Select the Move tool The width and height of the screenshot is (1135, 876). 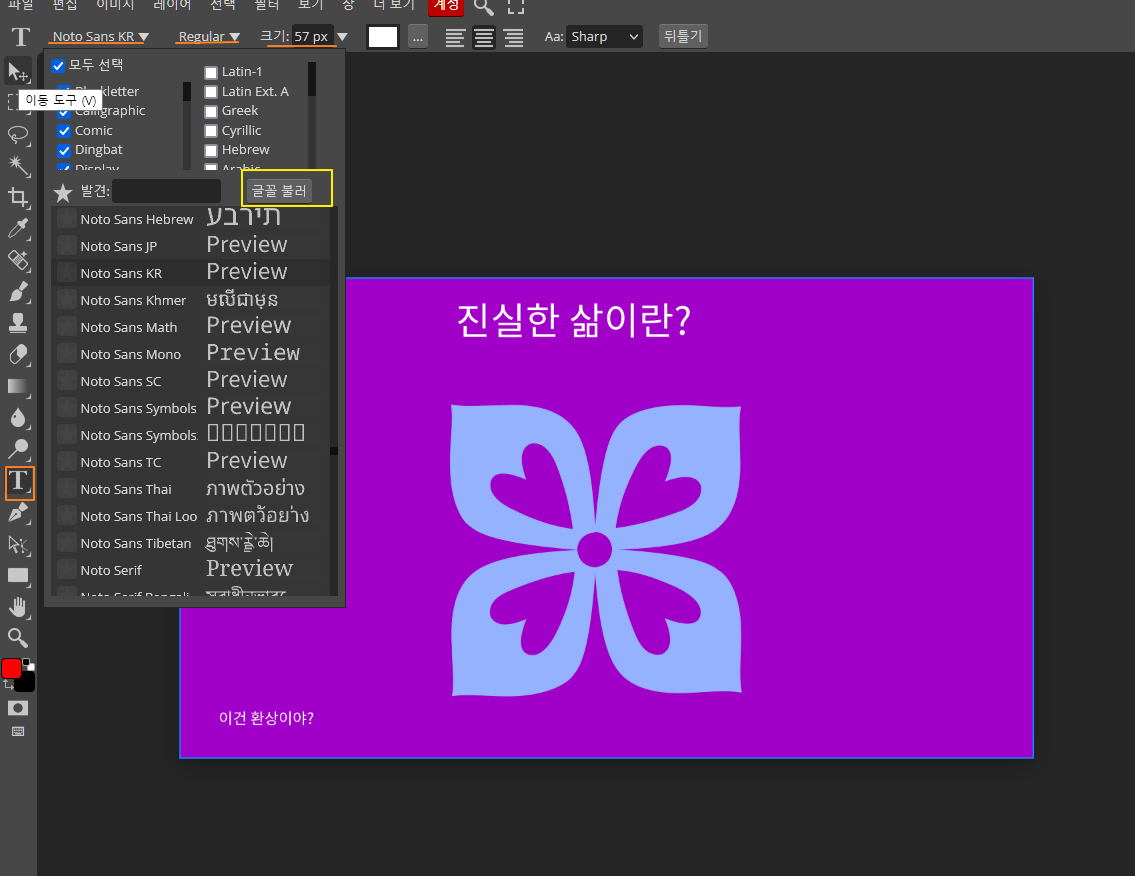pos(20,72)
